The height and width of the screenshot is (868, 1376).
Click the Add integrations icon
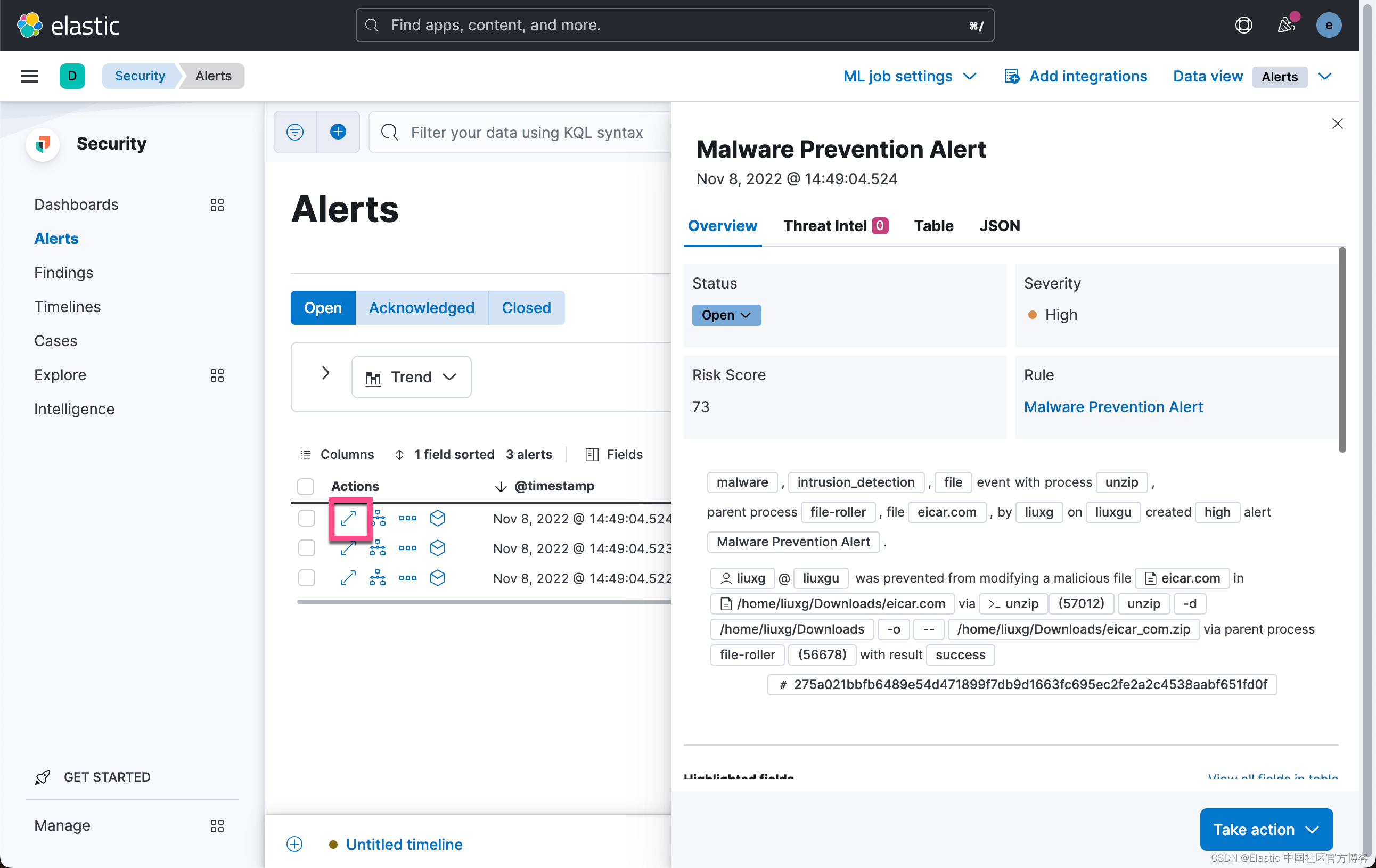[1011, 76]
